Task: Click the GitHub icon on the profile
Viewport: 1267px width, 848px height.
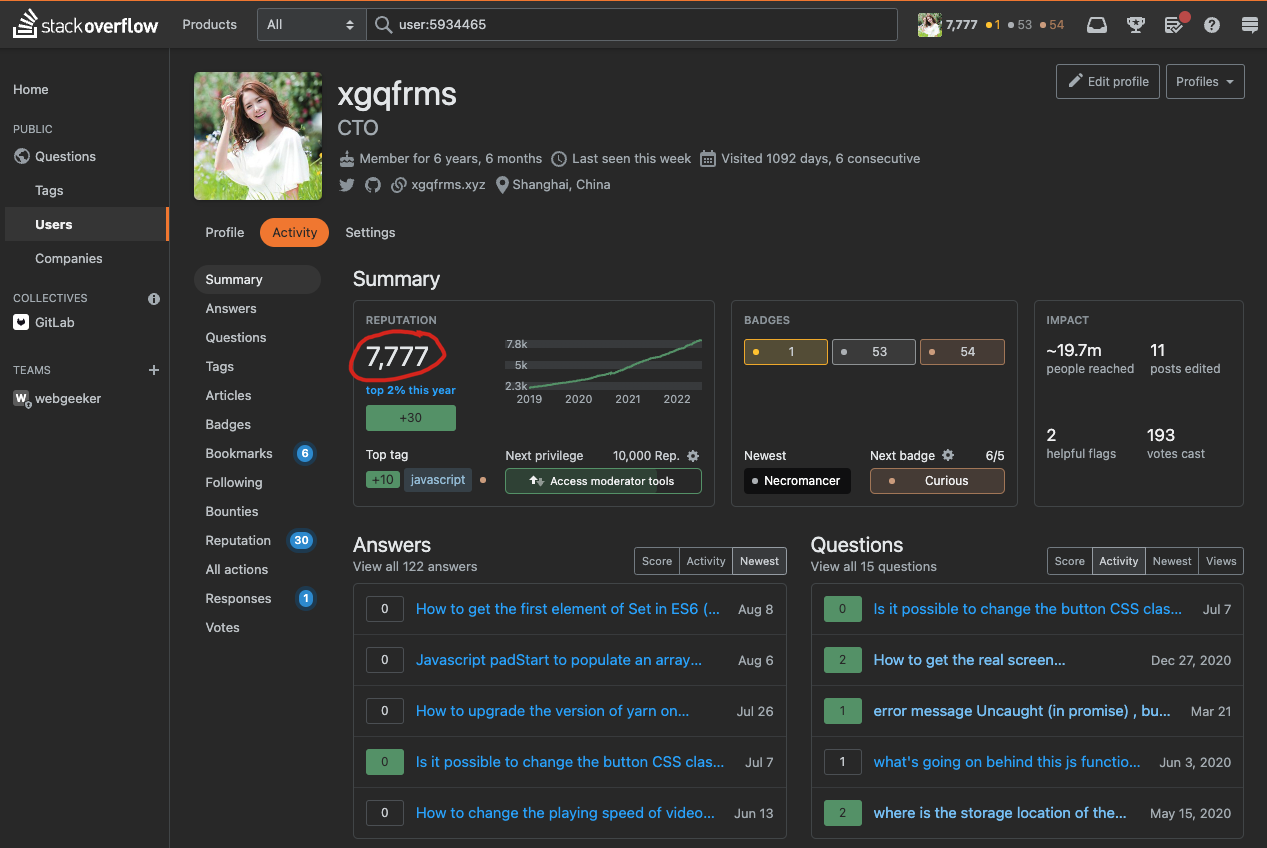Action: point(373,185)
